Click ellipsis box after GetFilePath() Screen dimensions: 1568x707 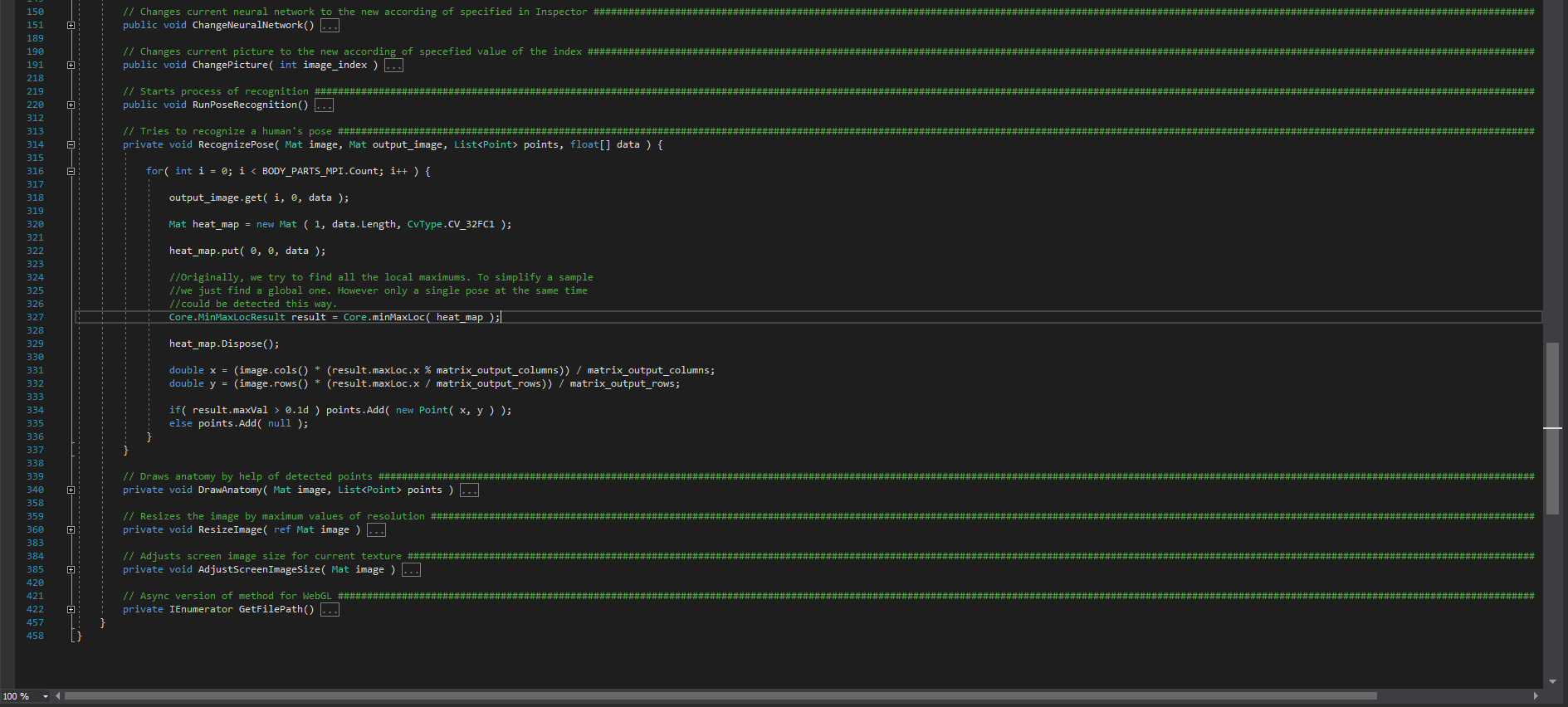pos(330,610)
